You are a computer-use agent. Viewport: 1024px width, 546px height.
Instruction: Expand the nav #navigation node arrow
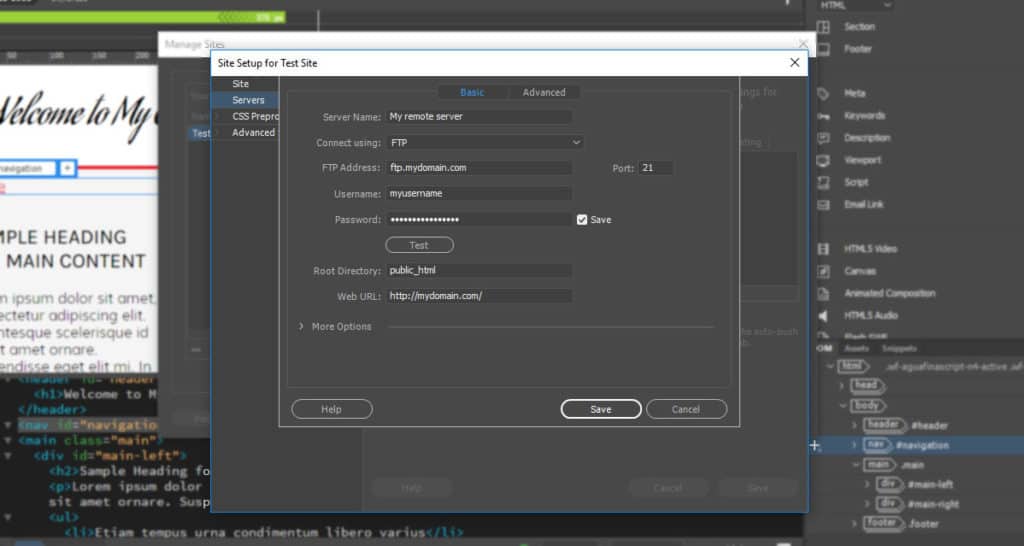click(854, 445)
